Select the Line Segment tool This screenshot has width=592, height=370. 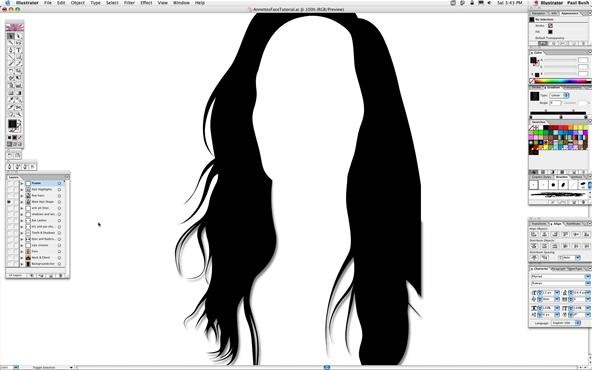tap(11, 57)
